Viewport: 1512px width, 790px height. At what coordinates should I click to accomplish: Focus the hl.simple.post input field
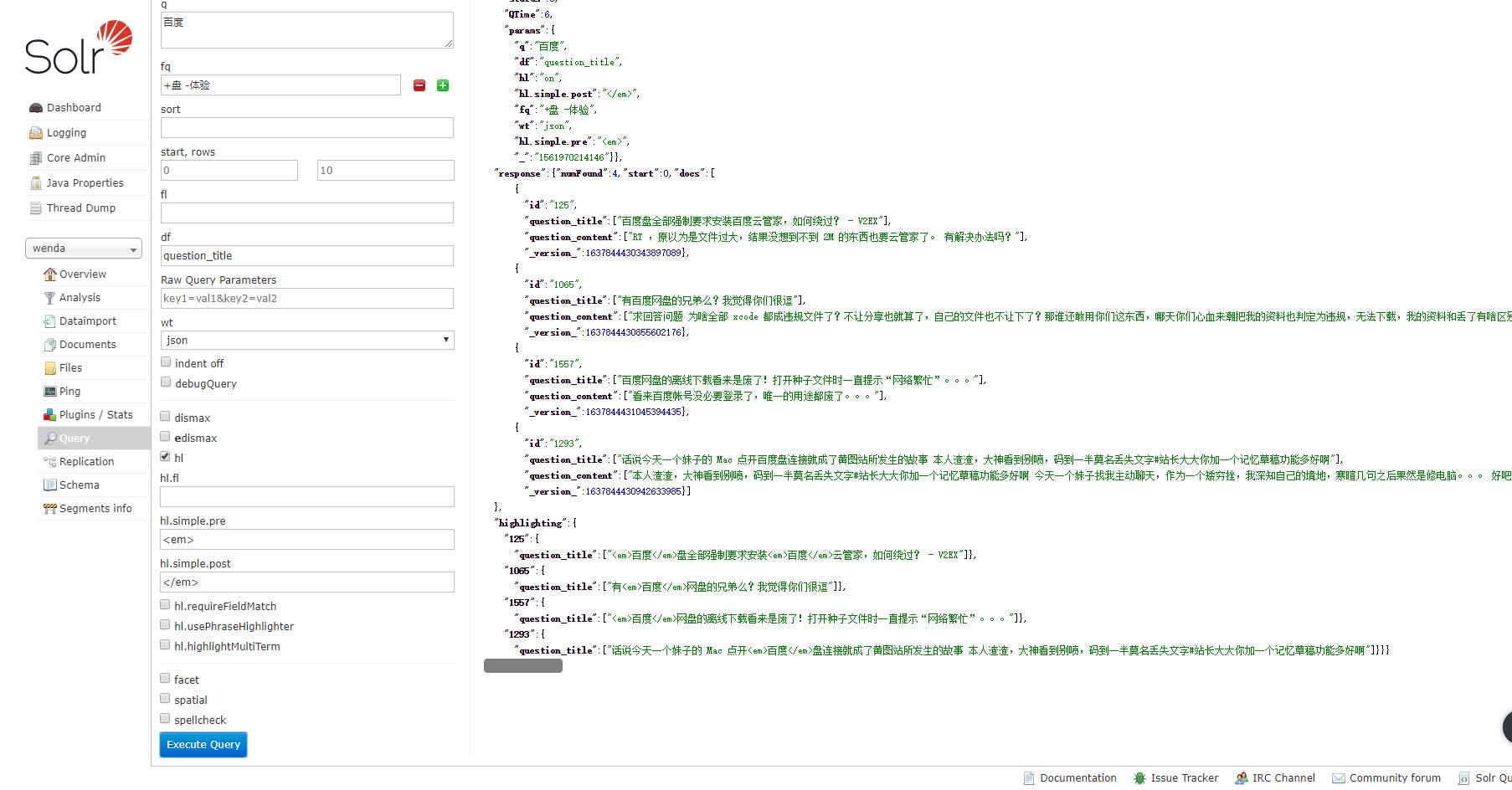(307, 582)
